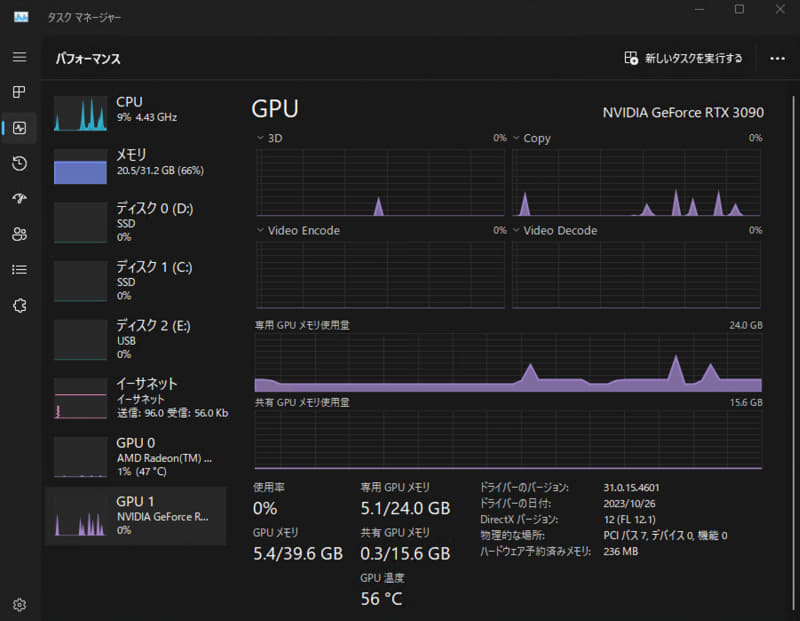The image size is (800, 621).
Task: Select the CPU performance tile
Action: 135,108
